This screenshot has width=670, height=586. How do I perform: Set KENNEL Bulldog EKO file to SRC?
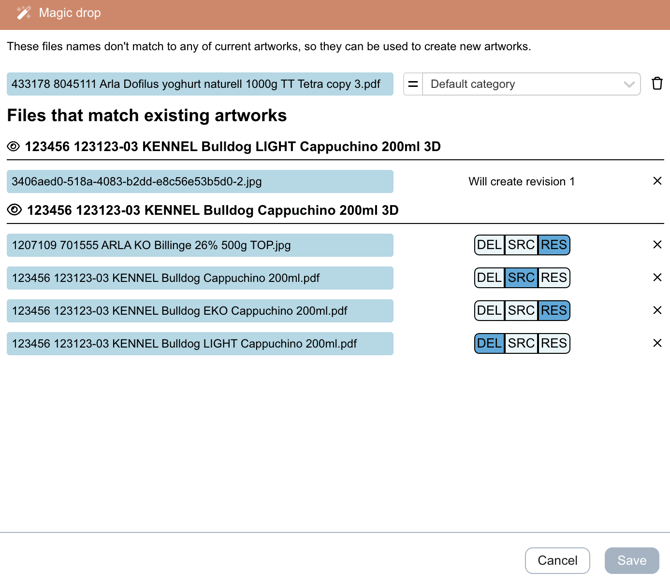521,310
